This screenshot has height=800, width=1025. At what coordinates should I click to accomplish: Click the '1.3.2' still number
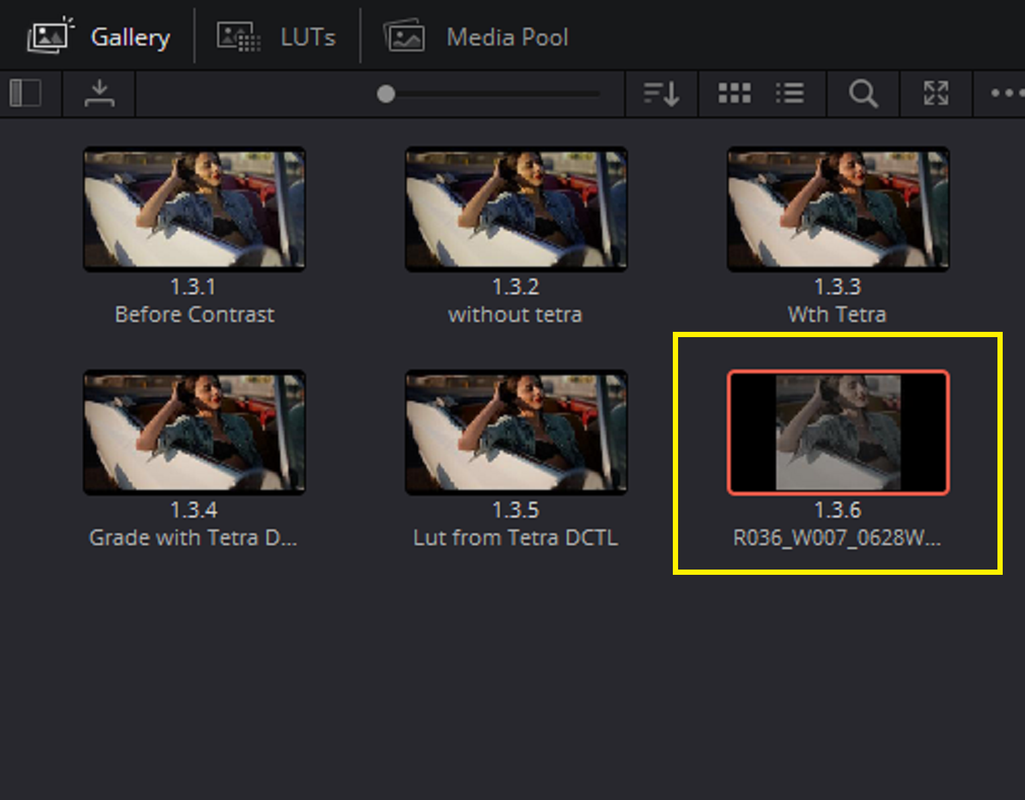coord(515,286)
